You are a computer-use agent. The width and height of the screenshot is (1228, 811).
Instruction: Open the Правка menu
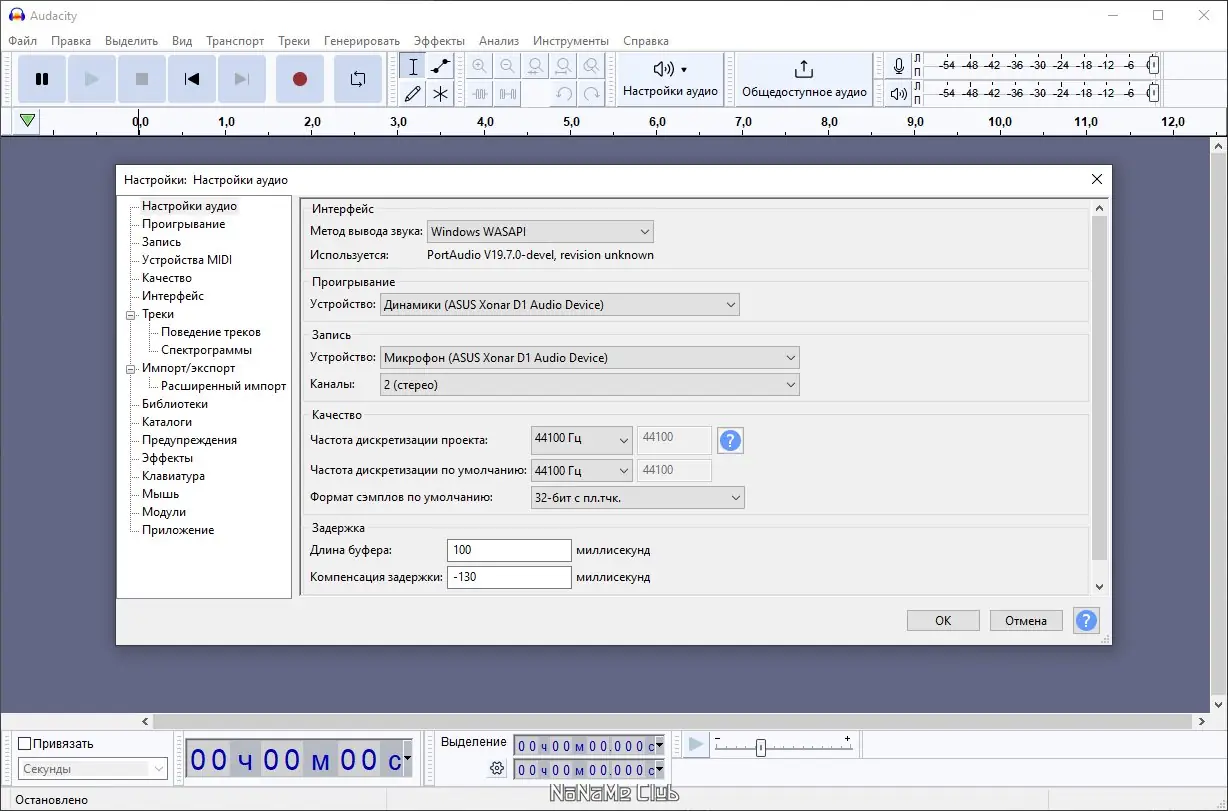pyautogui.click(x=71, y=41)
